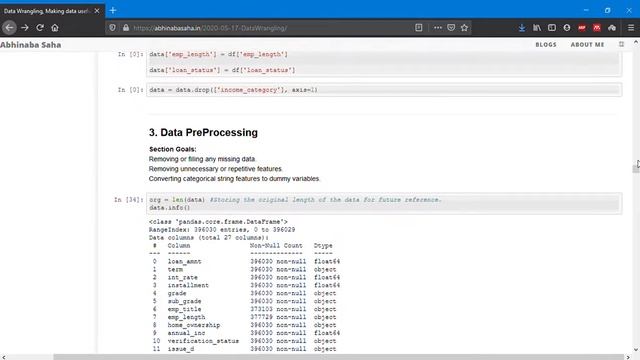640x360 pixels.
Task: Click the icon right of ABOUT ME
Action: click(x=621, y=44)
